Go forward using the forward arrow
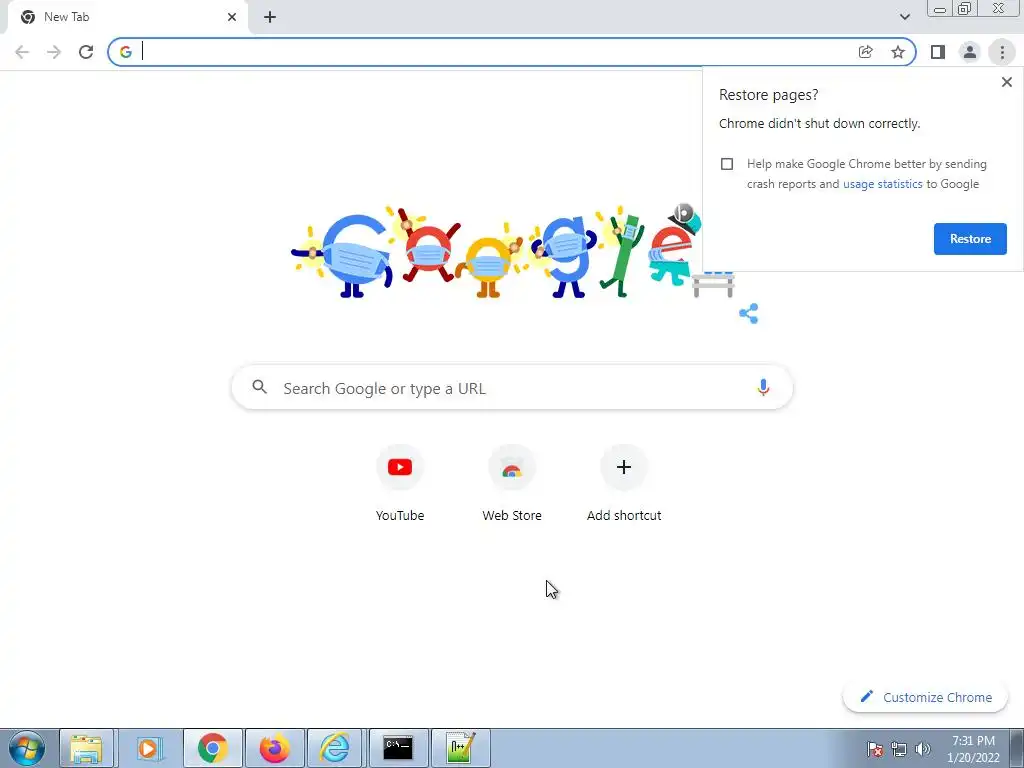Image resolution: width=1024 pixels, height=768 pixels. (54, 52)
